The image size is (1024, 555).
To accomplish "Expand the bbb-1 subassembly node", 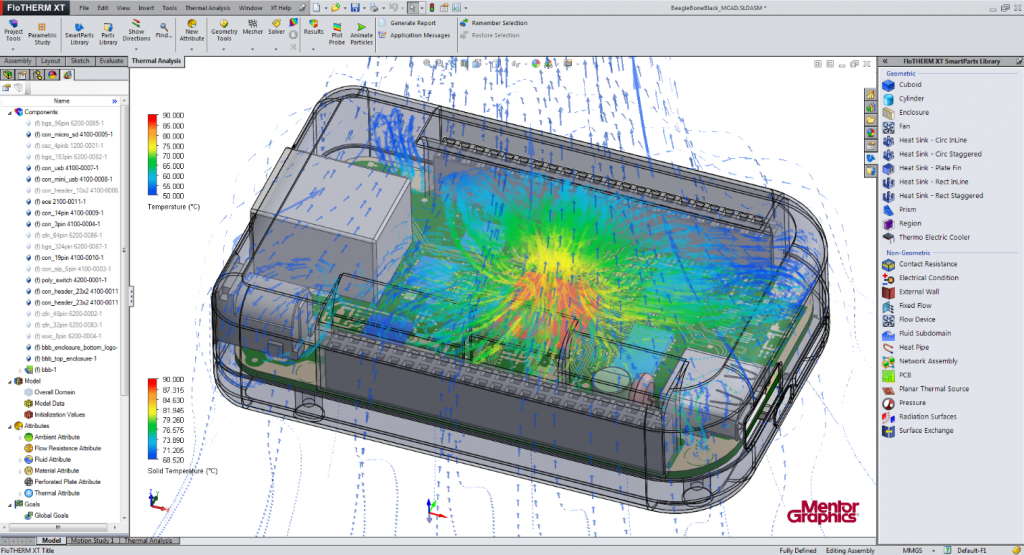I will pos(20,370).
